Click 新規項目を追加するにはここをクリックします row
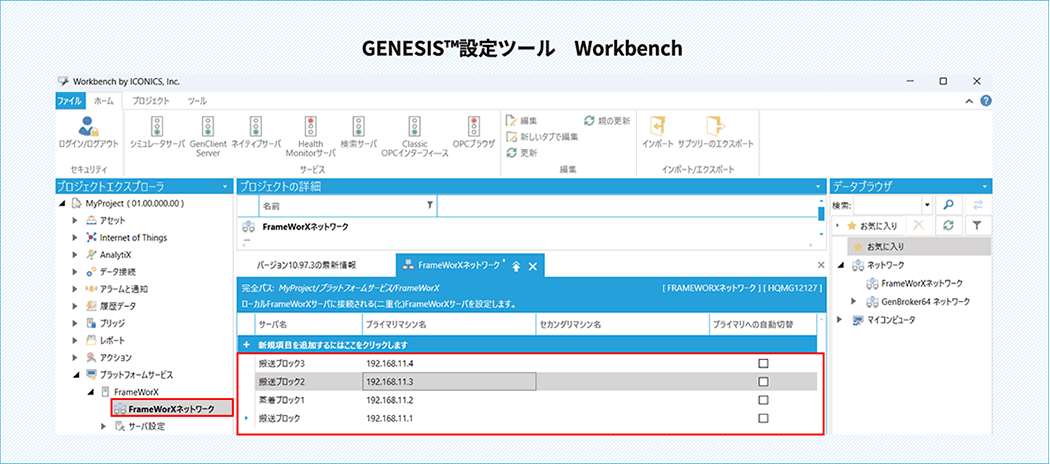Screen dimensions: 1050x464 coord(526,345)
